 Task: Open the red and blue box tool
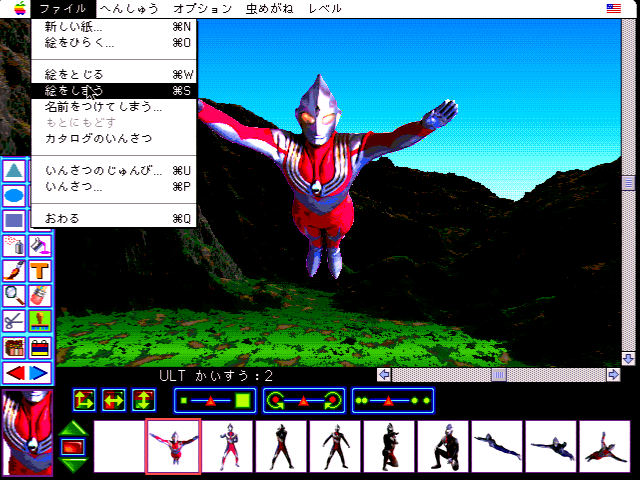[x=40, y=348]
